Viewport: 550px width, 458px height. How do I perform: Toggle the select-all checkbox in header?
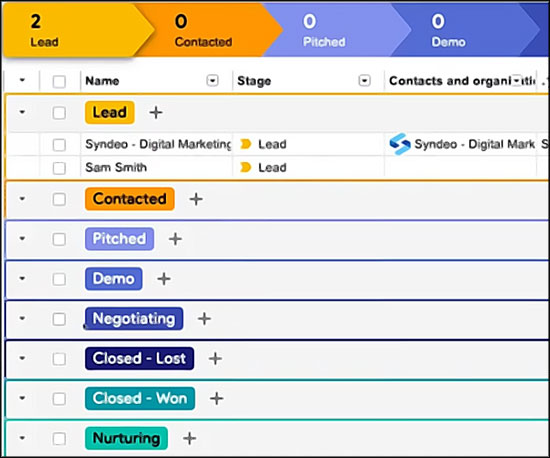tap(59, 81)
